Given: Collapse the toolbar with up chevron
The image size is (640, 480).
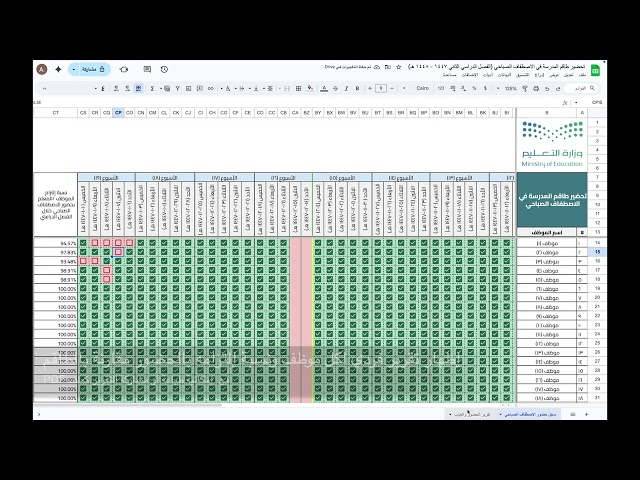Looking at the screenshot, I should pyautogui.click(x=44, y=88).
